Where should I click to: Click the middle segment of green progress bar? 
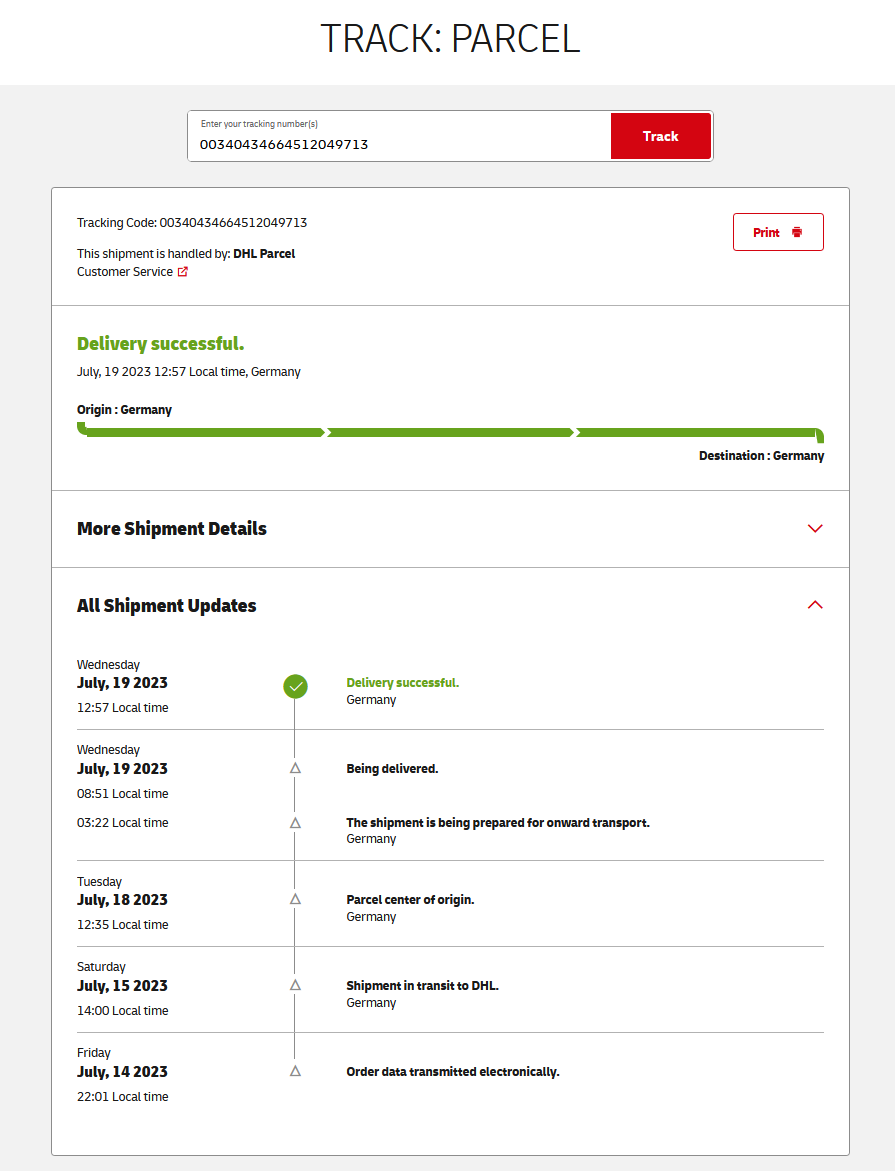(450, 433)
